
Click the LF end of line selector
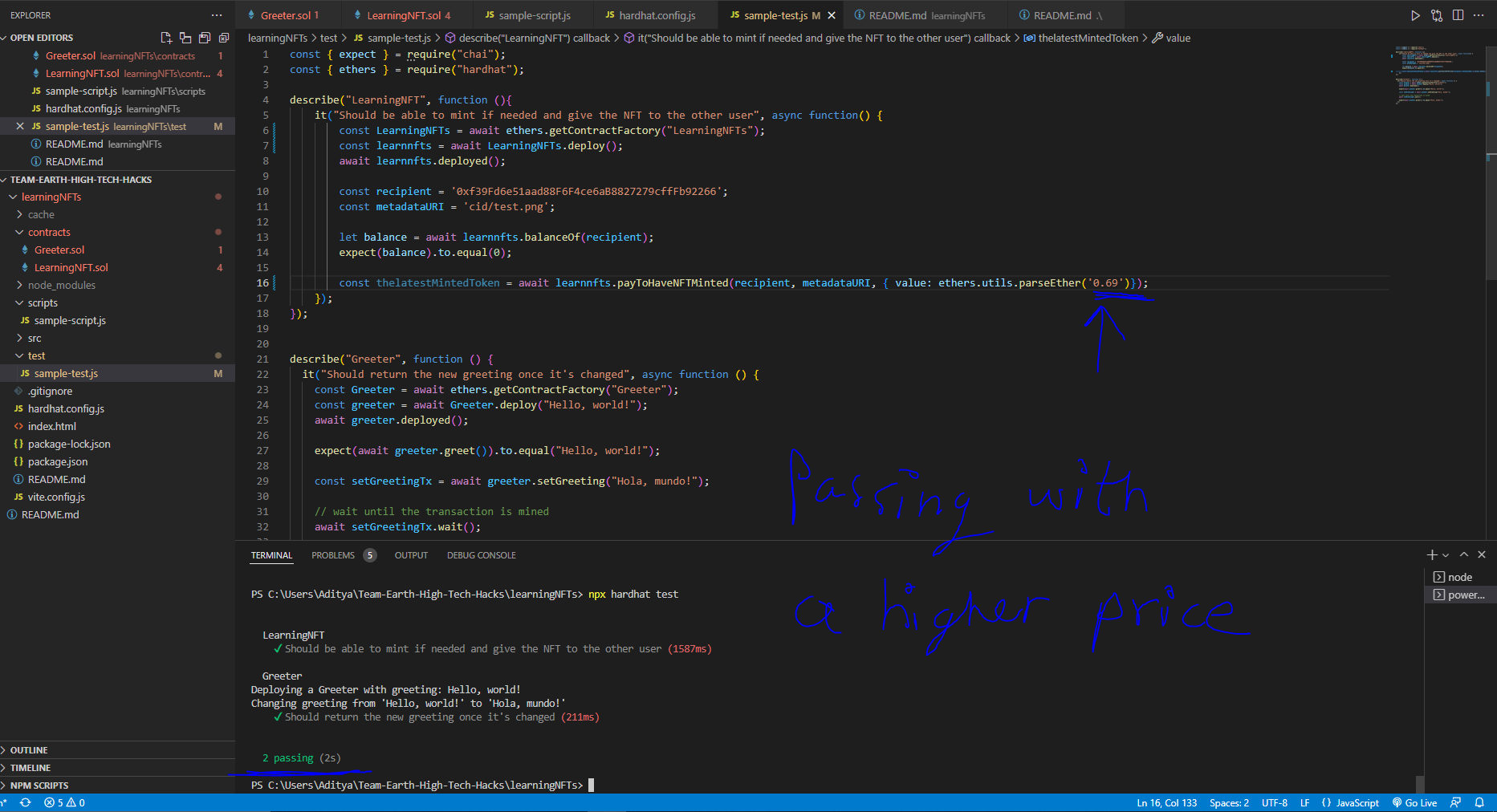pyautogui.click(x=1304, y=802)
